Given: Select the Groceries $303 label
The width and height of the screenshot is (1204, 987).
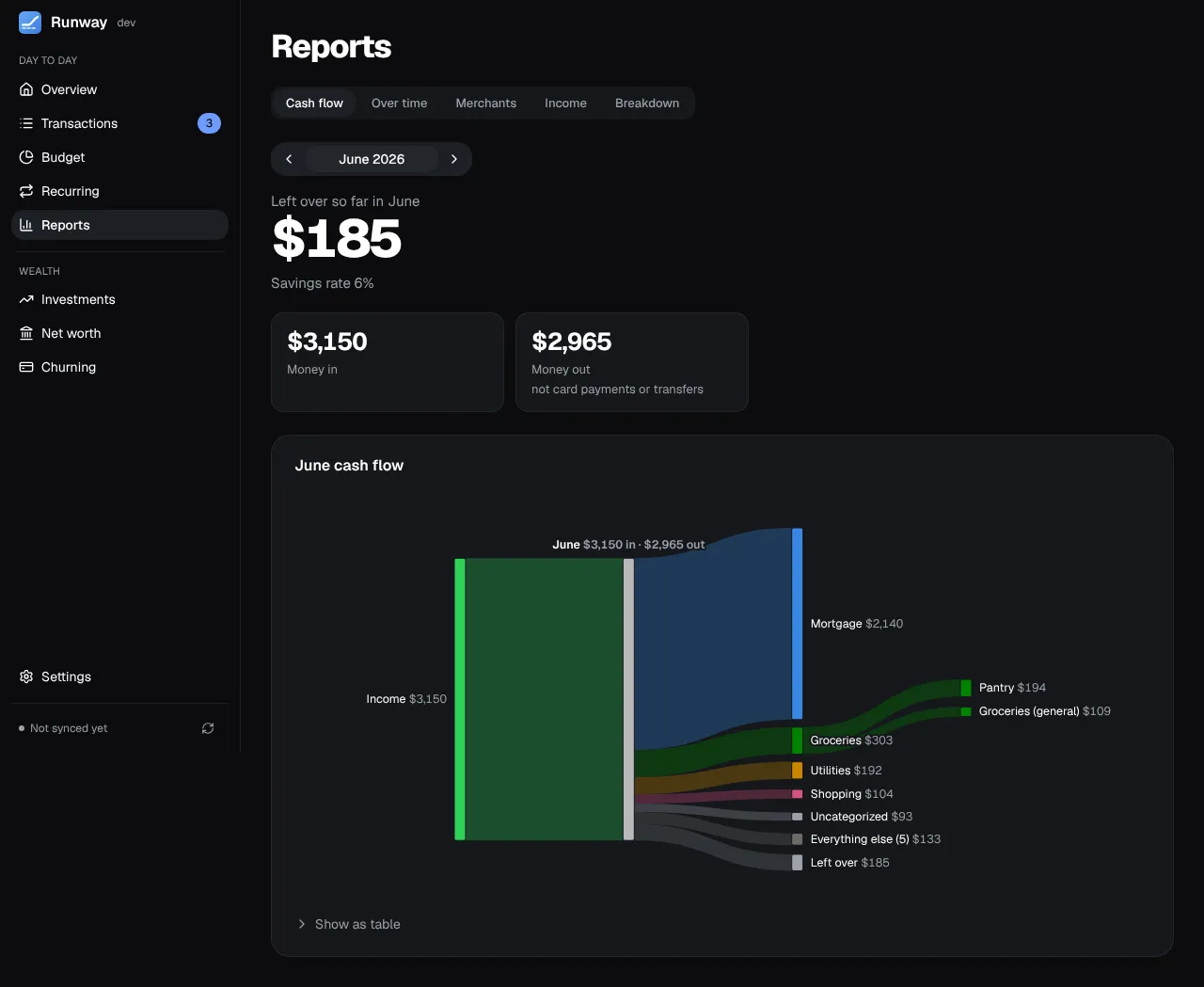Looking at the screenshot, I should coord(851,740).
